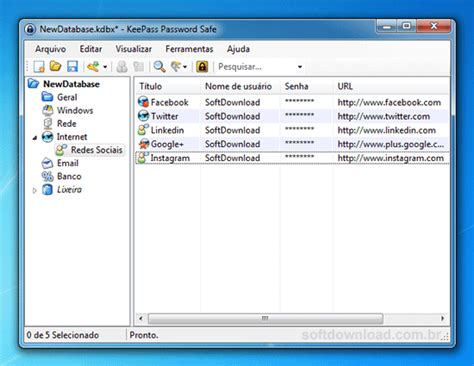Screen dimensions: 474x366
Task: Select the Email group
Action: [x=68, y=163]
